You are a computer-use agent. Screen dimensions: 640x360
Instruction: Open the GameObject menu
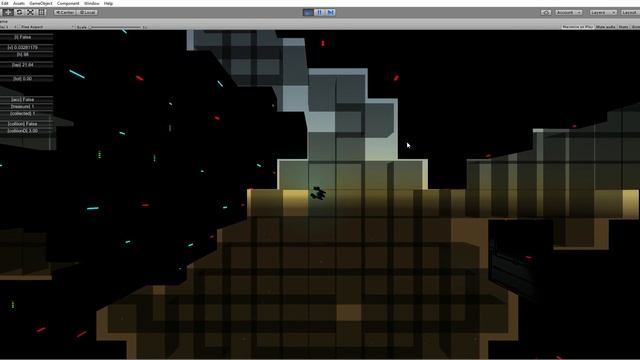pos(41,3)
